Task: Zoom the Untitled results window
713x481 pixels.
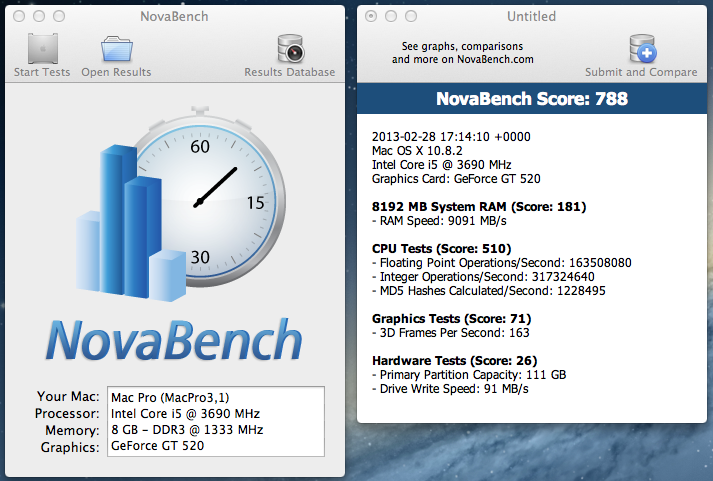Action: pyautogui.click(x=411, y=16)
